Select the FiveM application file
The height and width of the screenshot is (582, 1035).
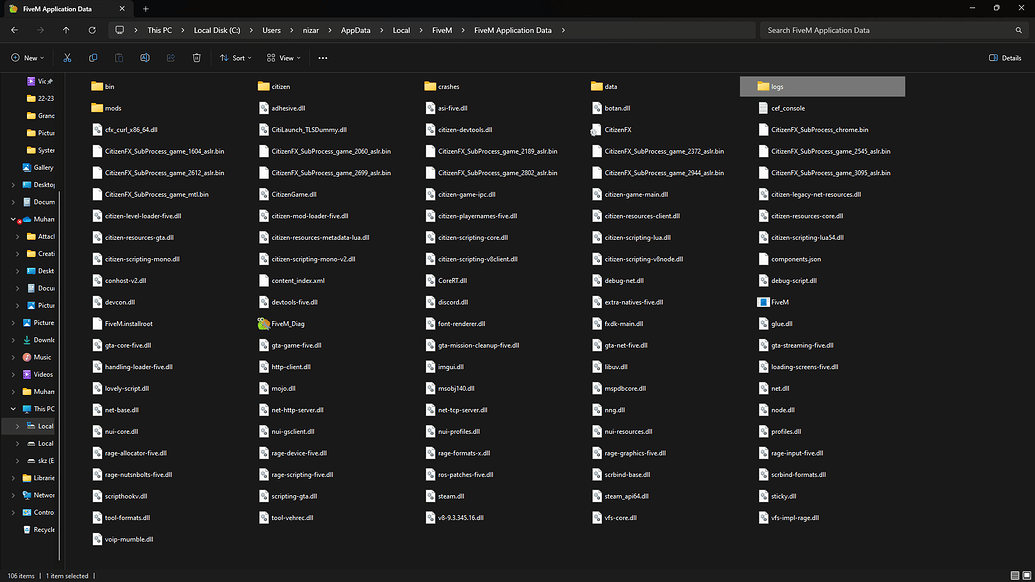click(x=780, y=302)
